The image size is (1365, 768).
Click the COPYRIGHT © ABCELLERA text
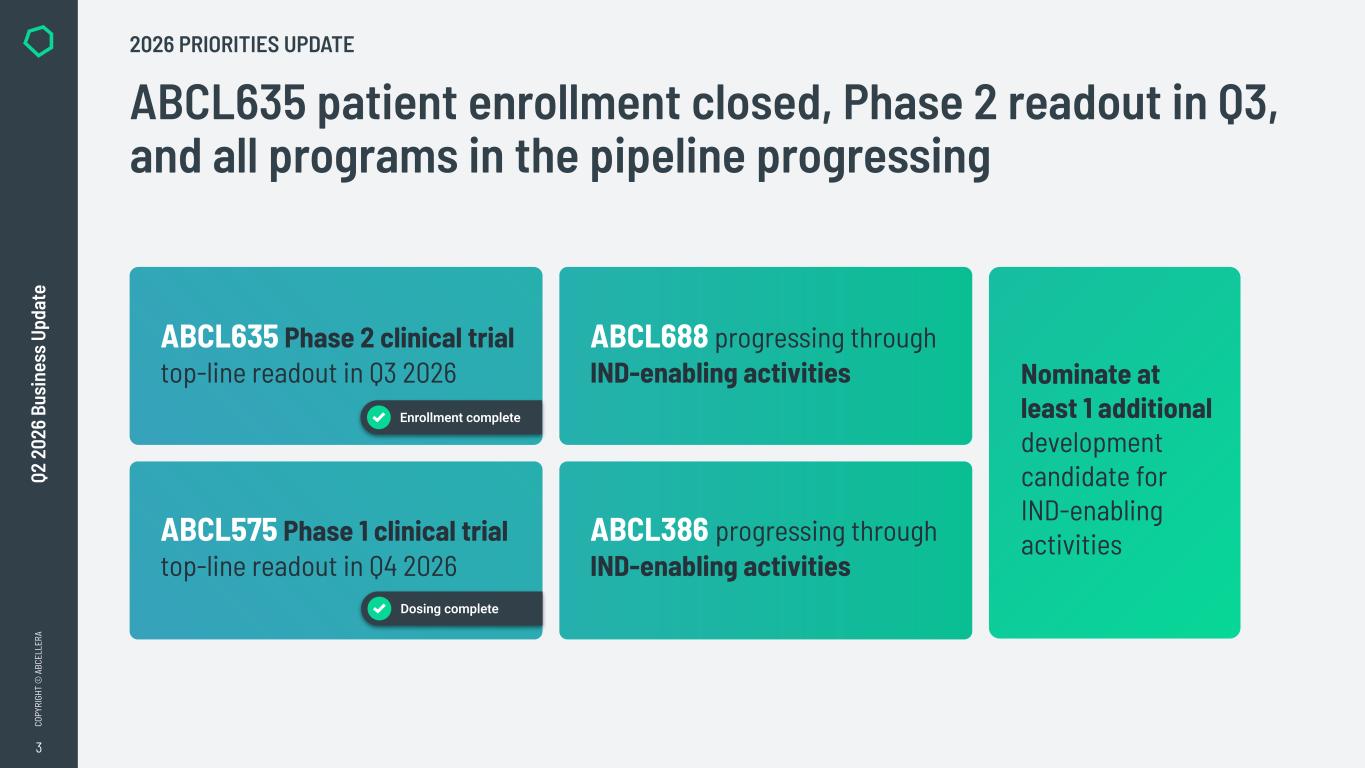[x=38, y=678]
